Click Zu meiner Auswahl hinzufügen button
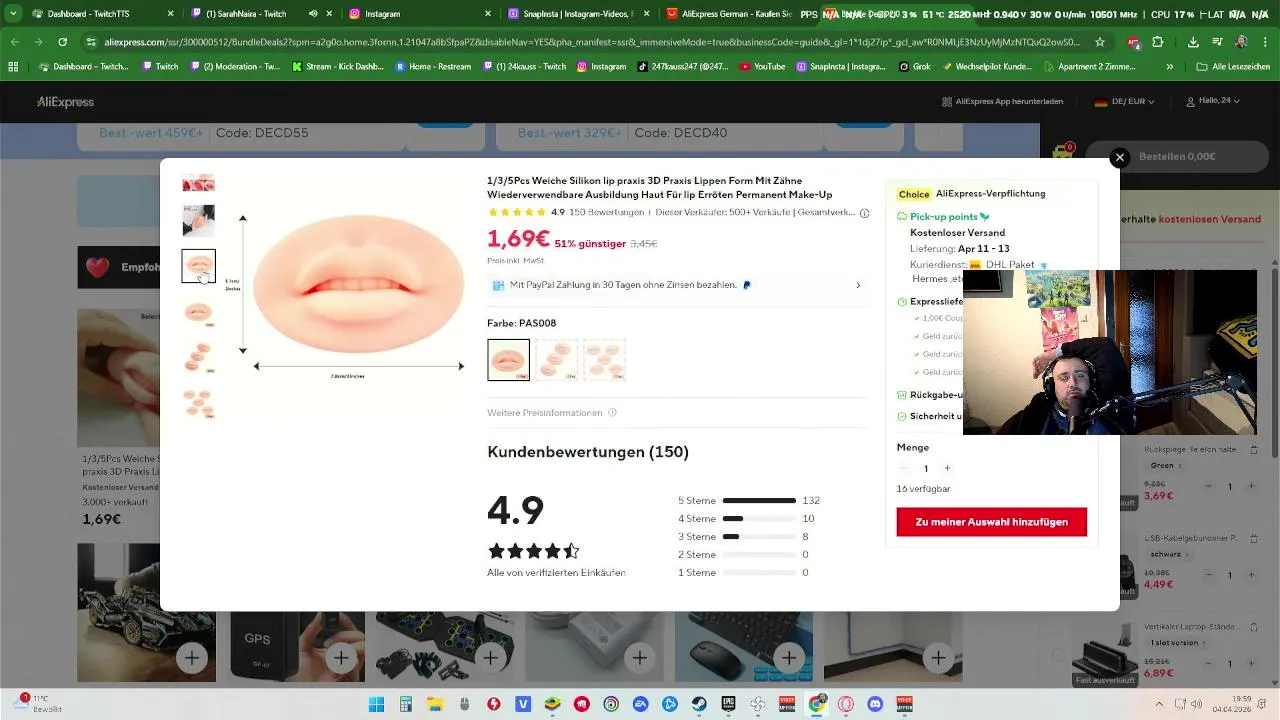This screenshot has height=720, width=1280. [x=991, y=522]
